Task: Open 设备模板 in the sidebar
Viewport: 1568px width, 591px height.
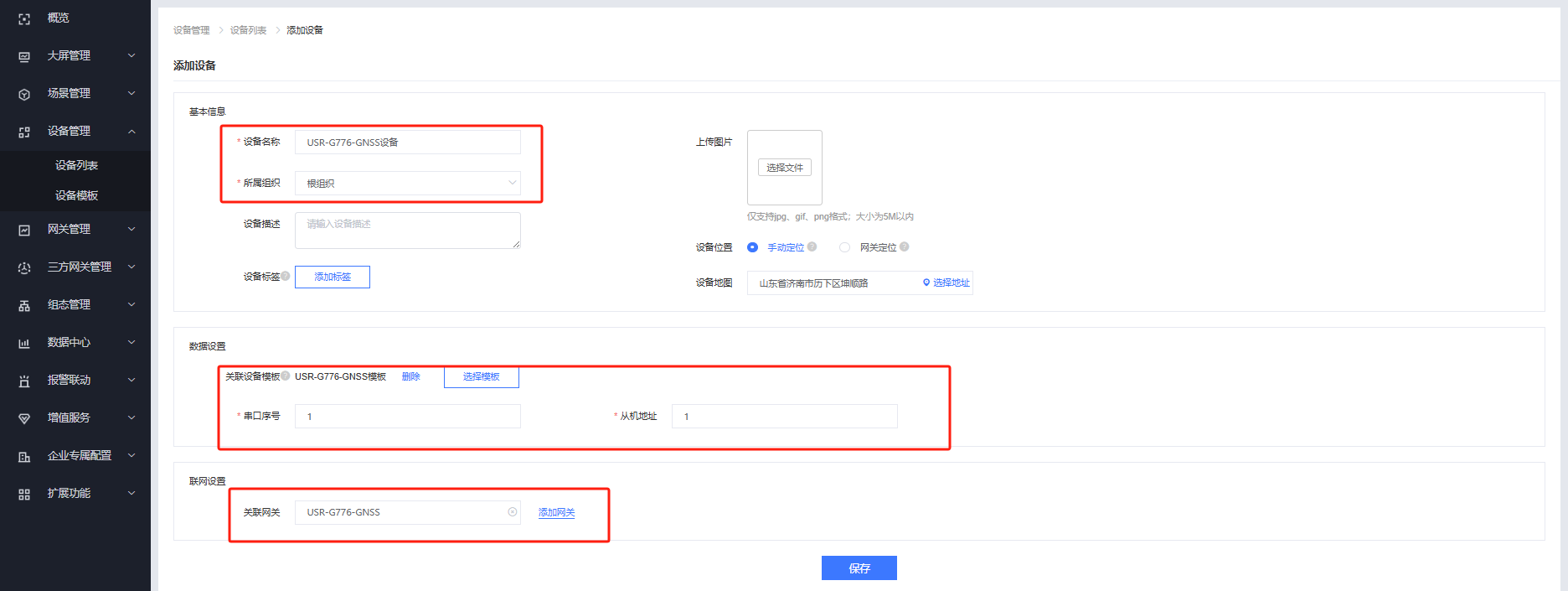Action: (x=76, y=196)
